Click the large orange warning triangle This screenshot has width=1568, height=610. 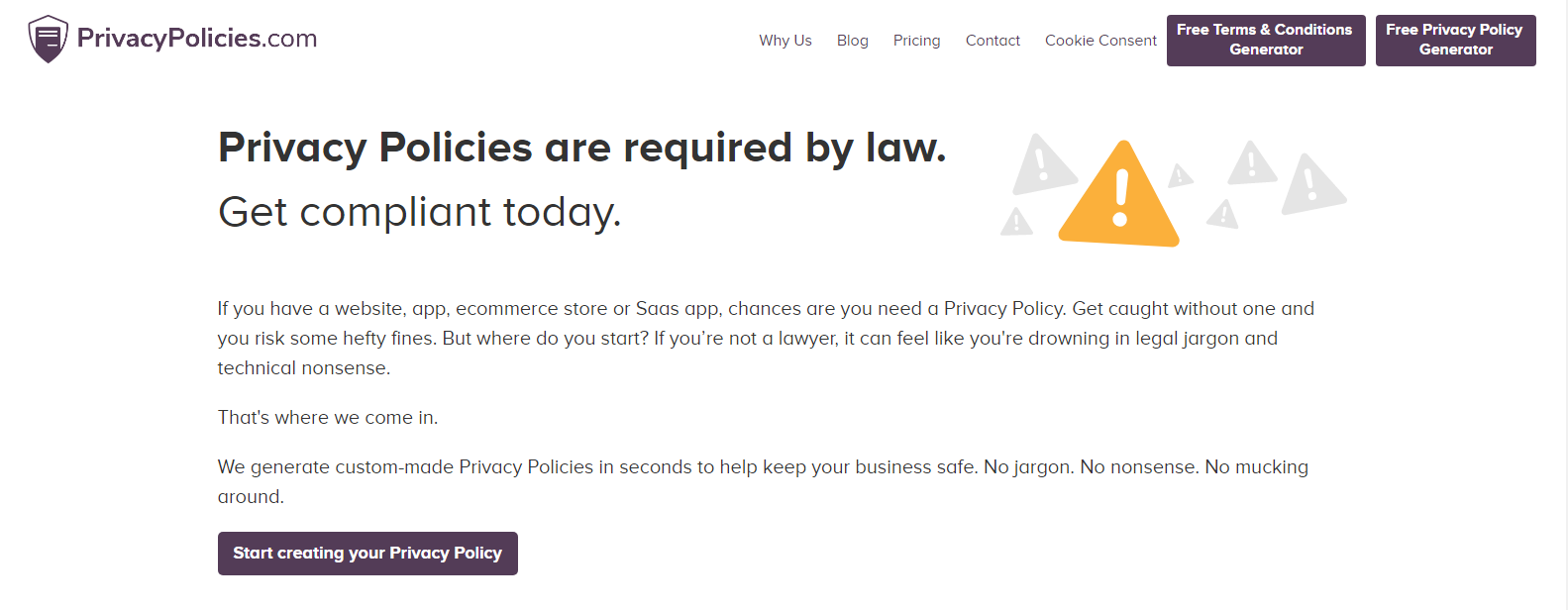[1120, 195]
